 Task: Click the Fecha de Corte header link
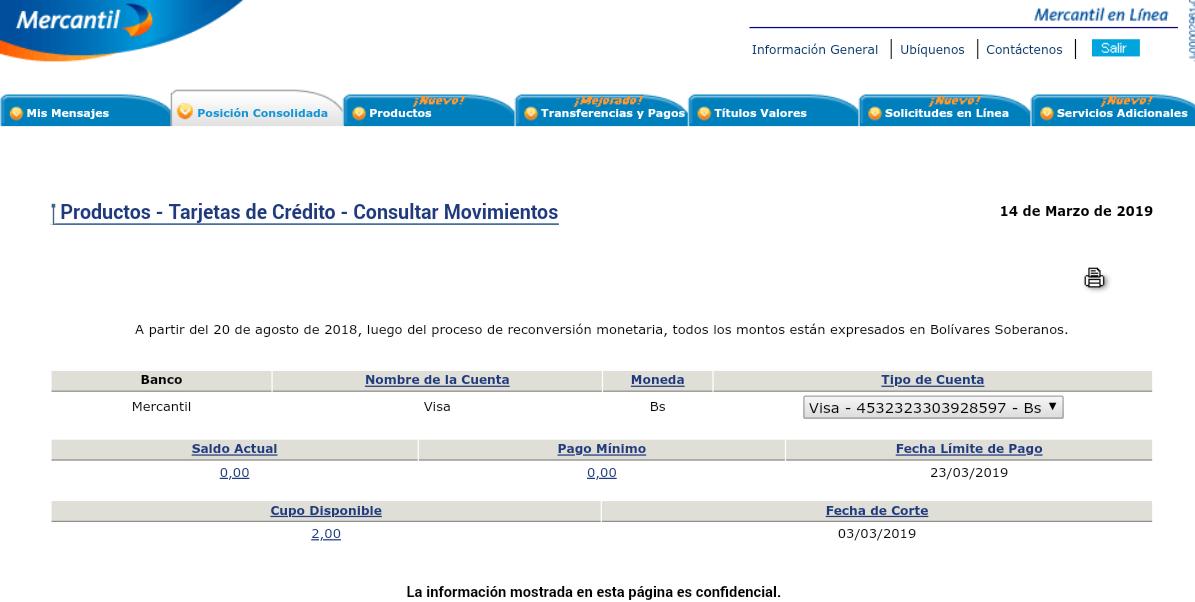click(876, 511)
